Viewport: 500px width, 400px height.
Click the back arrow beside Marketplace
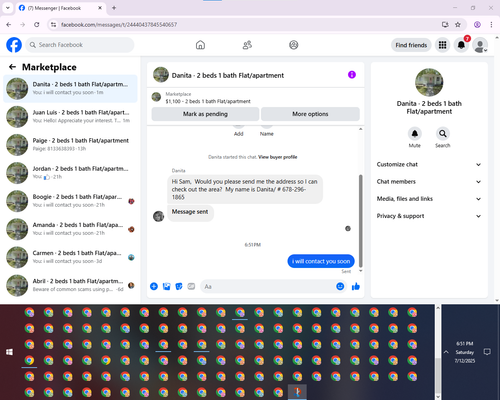click(x=12, y=67)
